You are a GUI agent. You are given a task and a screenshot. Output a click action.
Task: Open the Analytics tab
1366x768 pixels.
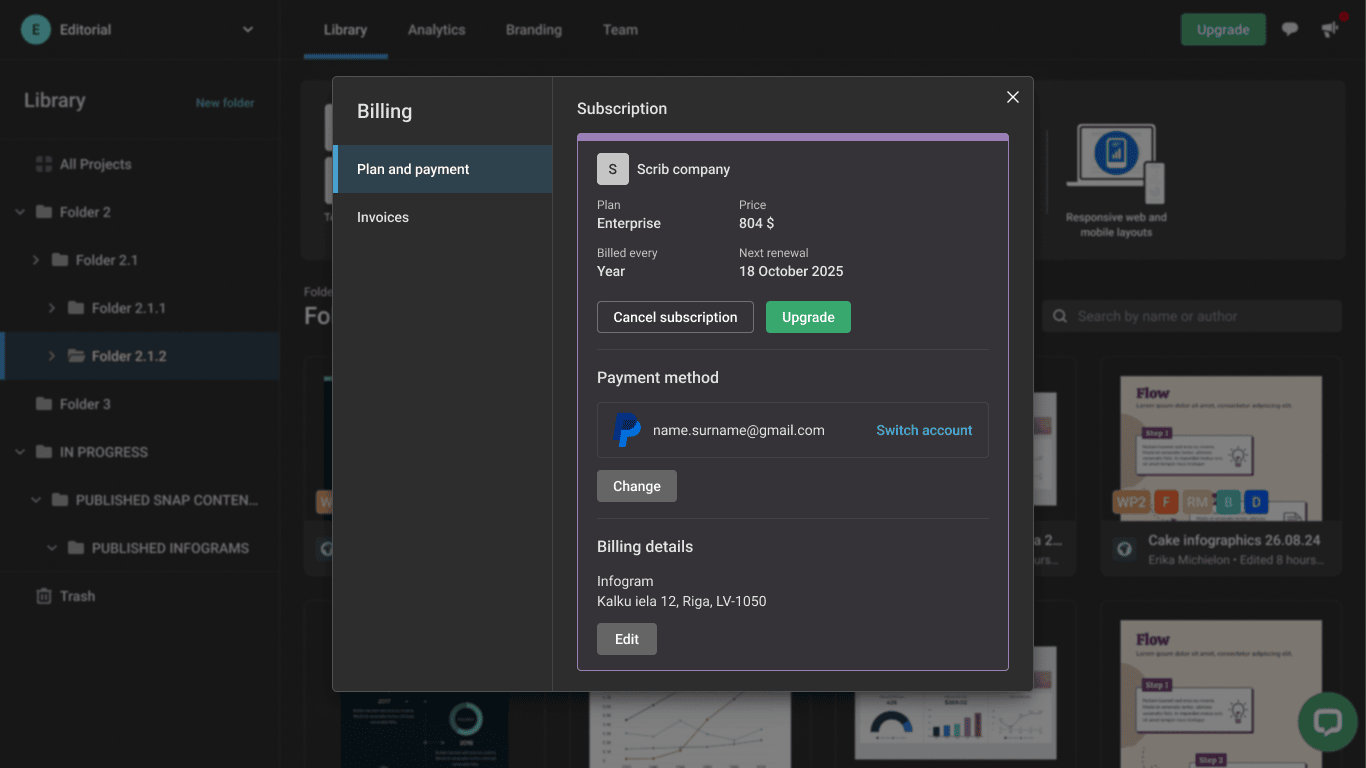click(x=436, y=30)
